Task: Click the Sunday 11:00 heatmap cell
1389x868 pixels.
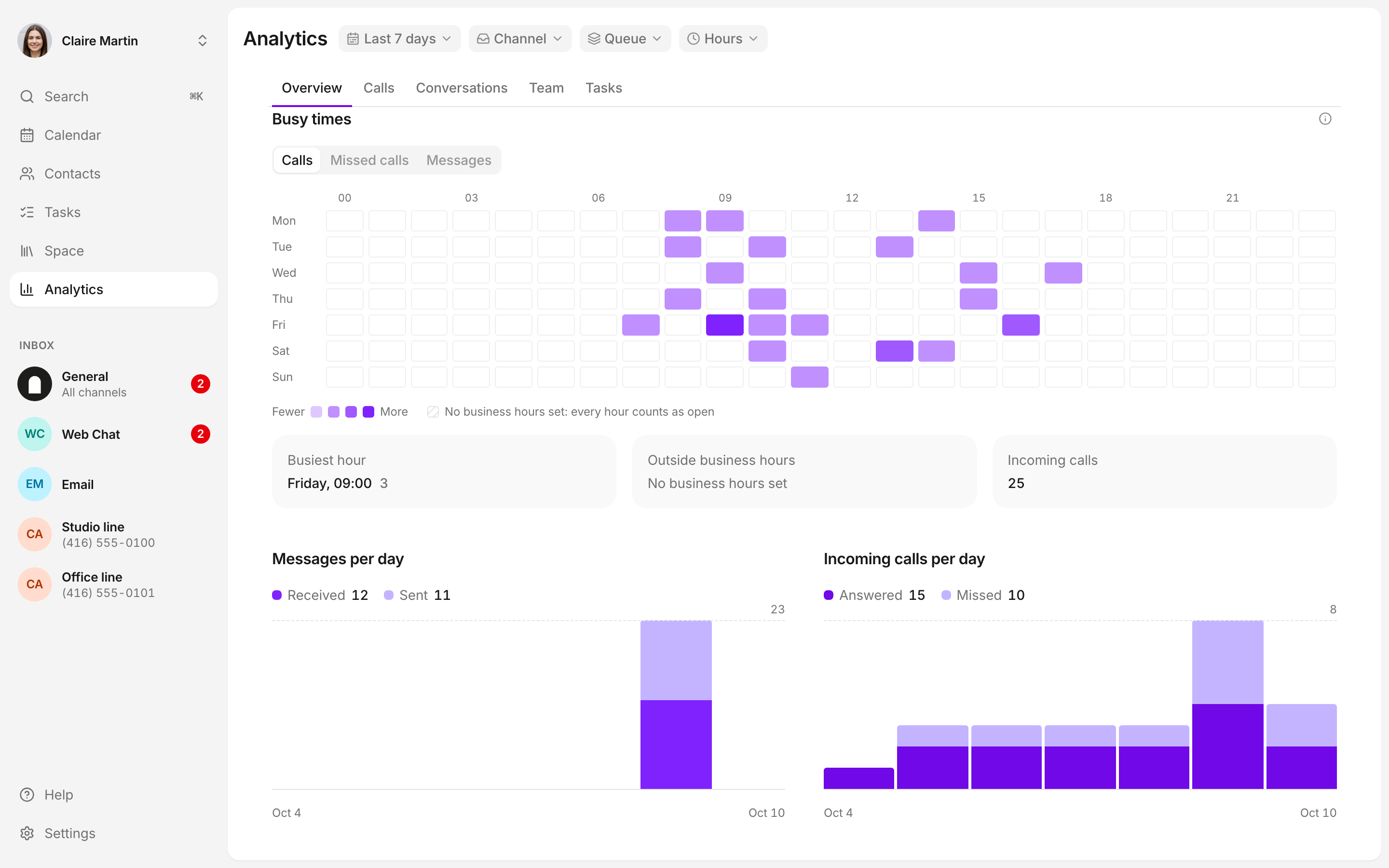Action: pos(809,377)
